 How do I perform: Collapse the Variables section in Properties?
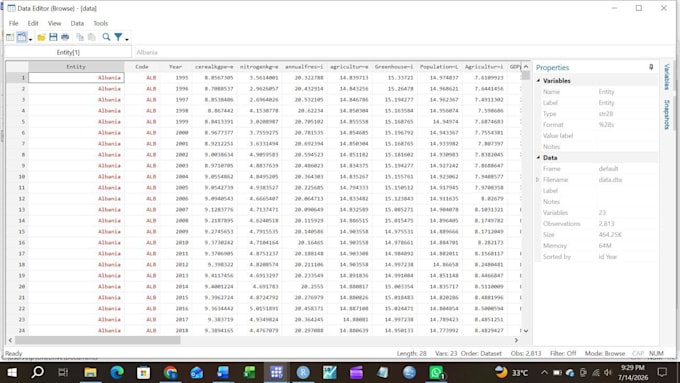[539, 81]
